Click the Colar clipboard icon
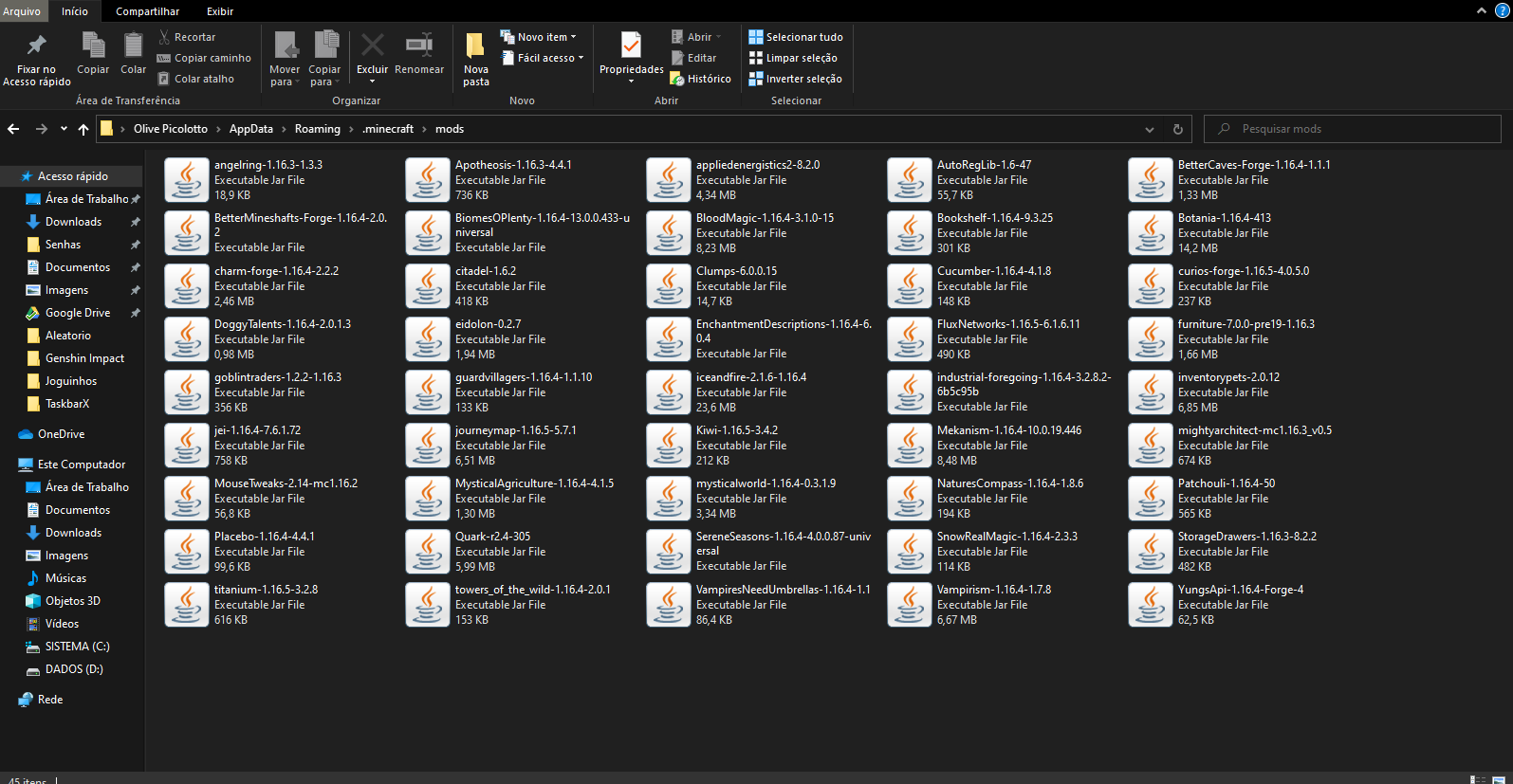1513x784 pixels. 134,45
